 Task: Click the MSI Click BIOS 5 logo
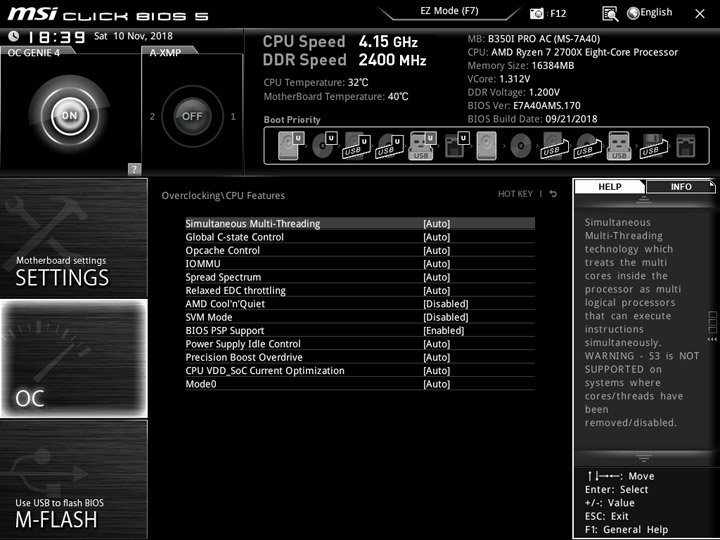pos(107,14)
